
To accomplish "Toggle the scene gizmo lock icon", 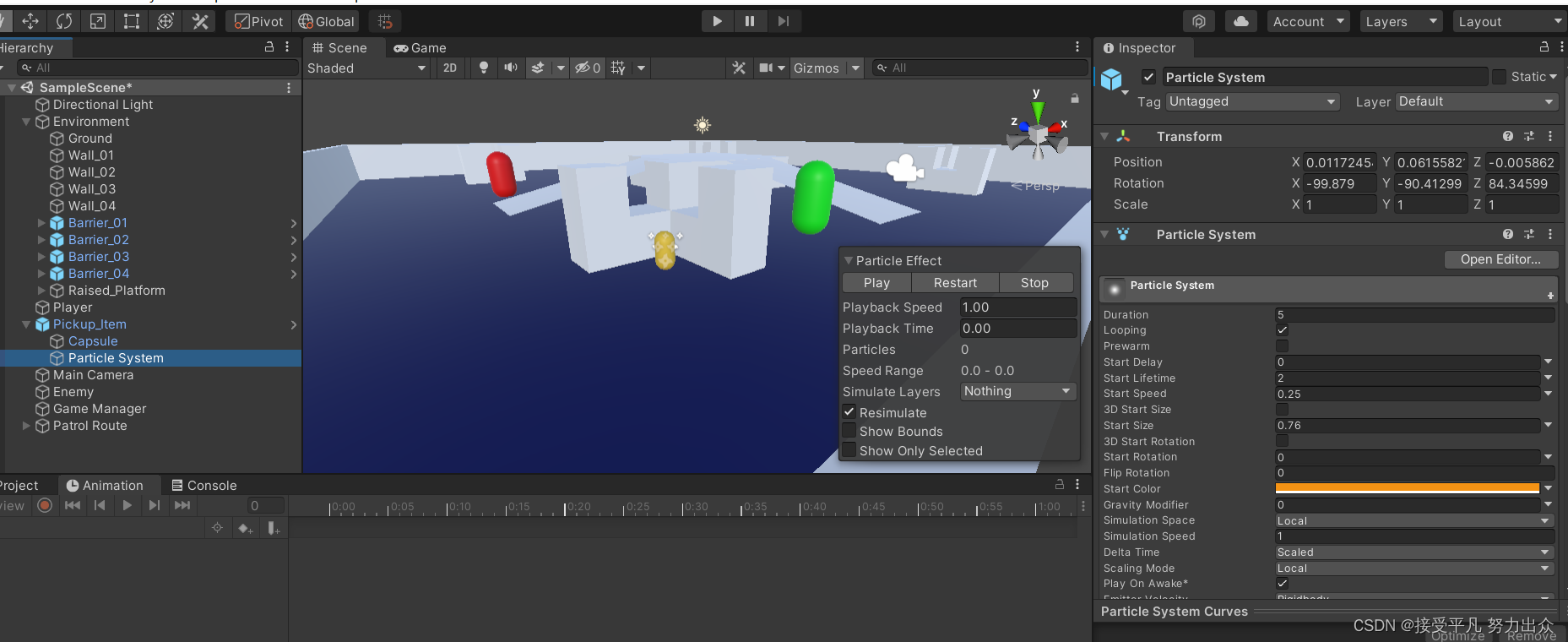I will 1075,98.
